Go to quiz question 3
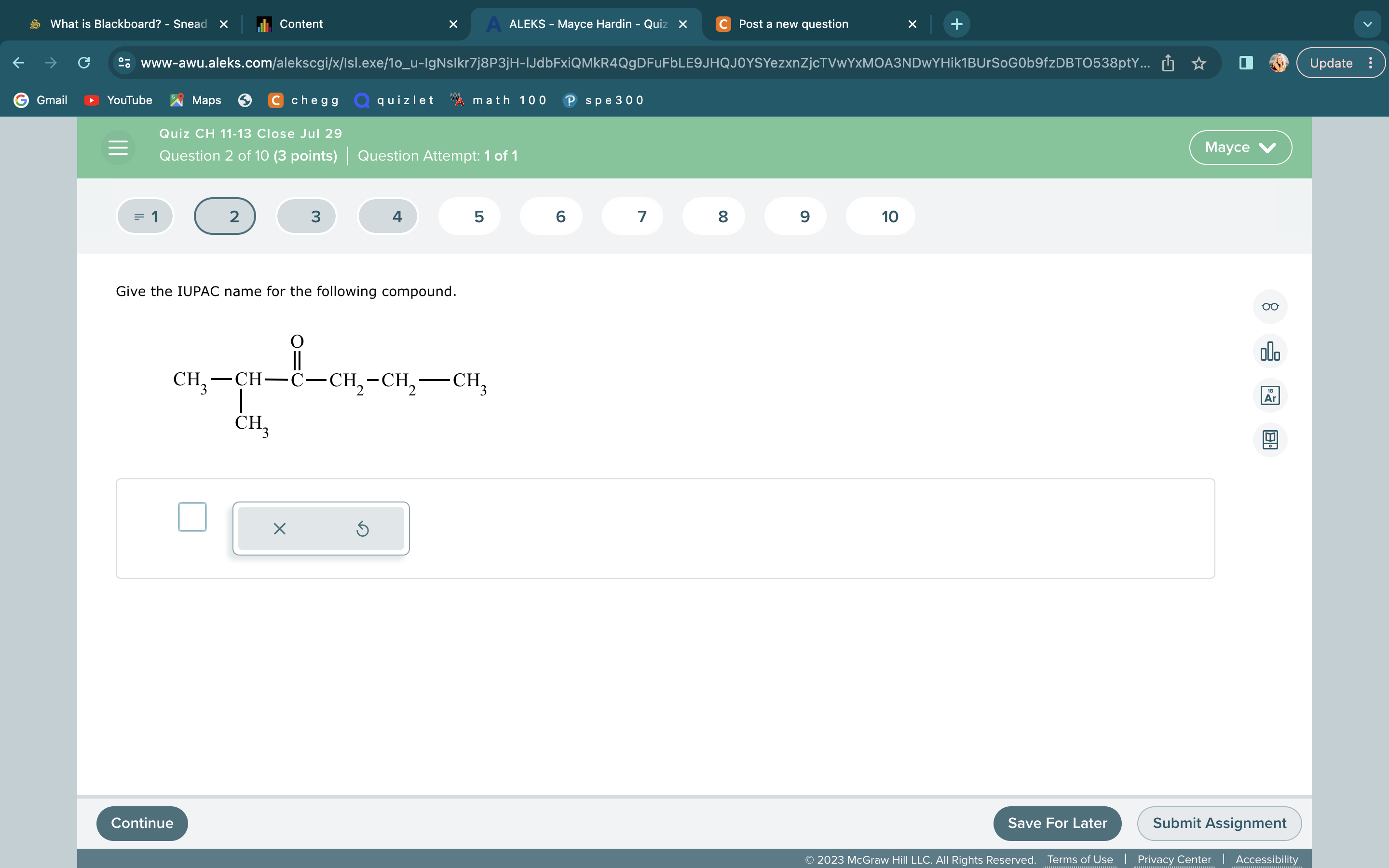 coord(307,217)
